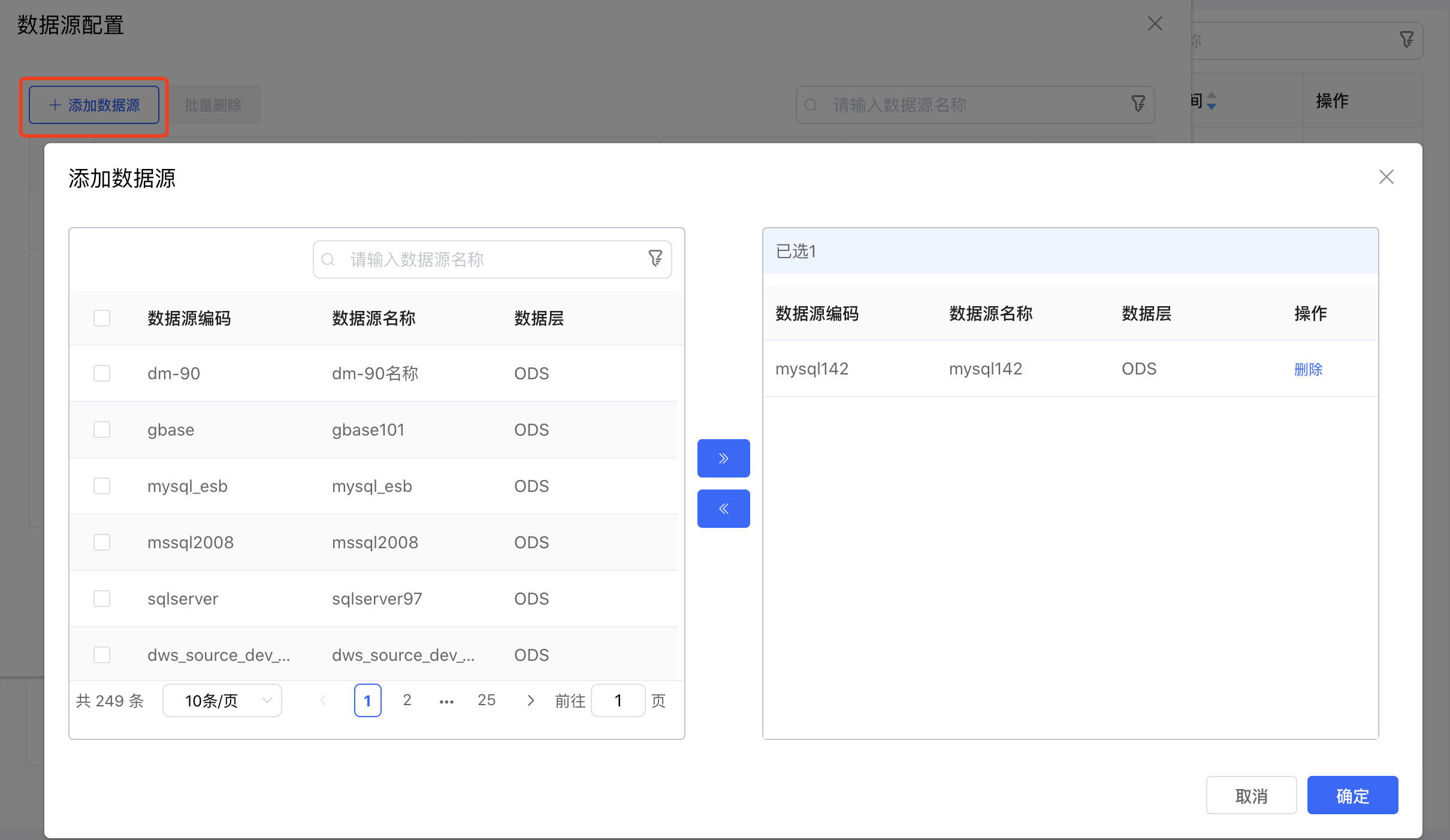Click filter icon in background search box
This screenshot has width=1450, height=840.
coord(1138,105)
